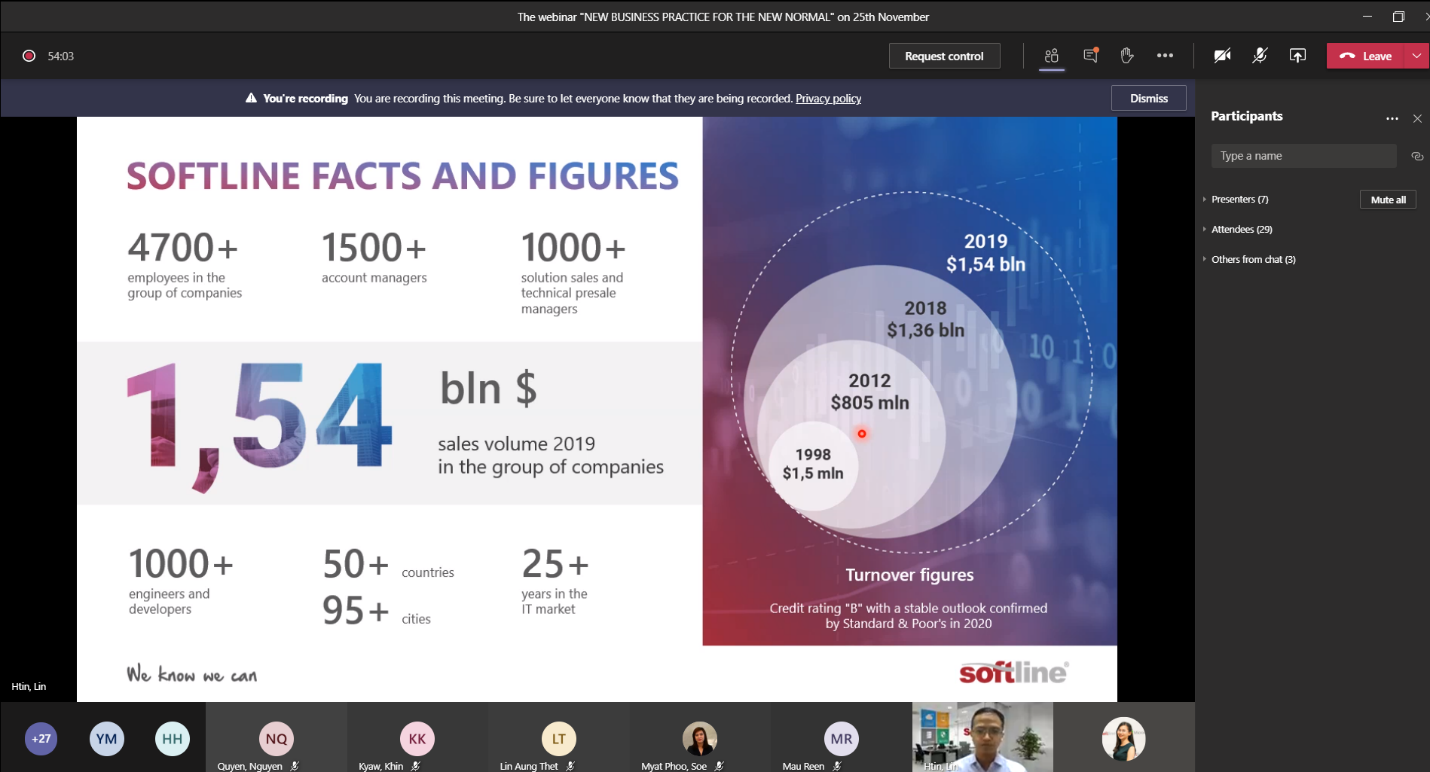Screen dimensions: 1430x772
Task: Restore down the Teams meeting window
Action: (1398, 16)
